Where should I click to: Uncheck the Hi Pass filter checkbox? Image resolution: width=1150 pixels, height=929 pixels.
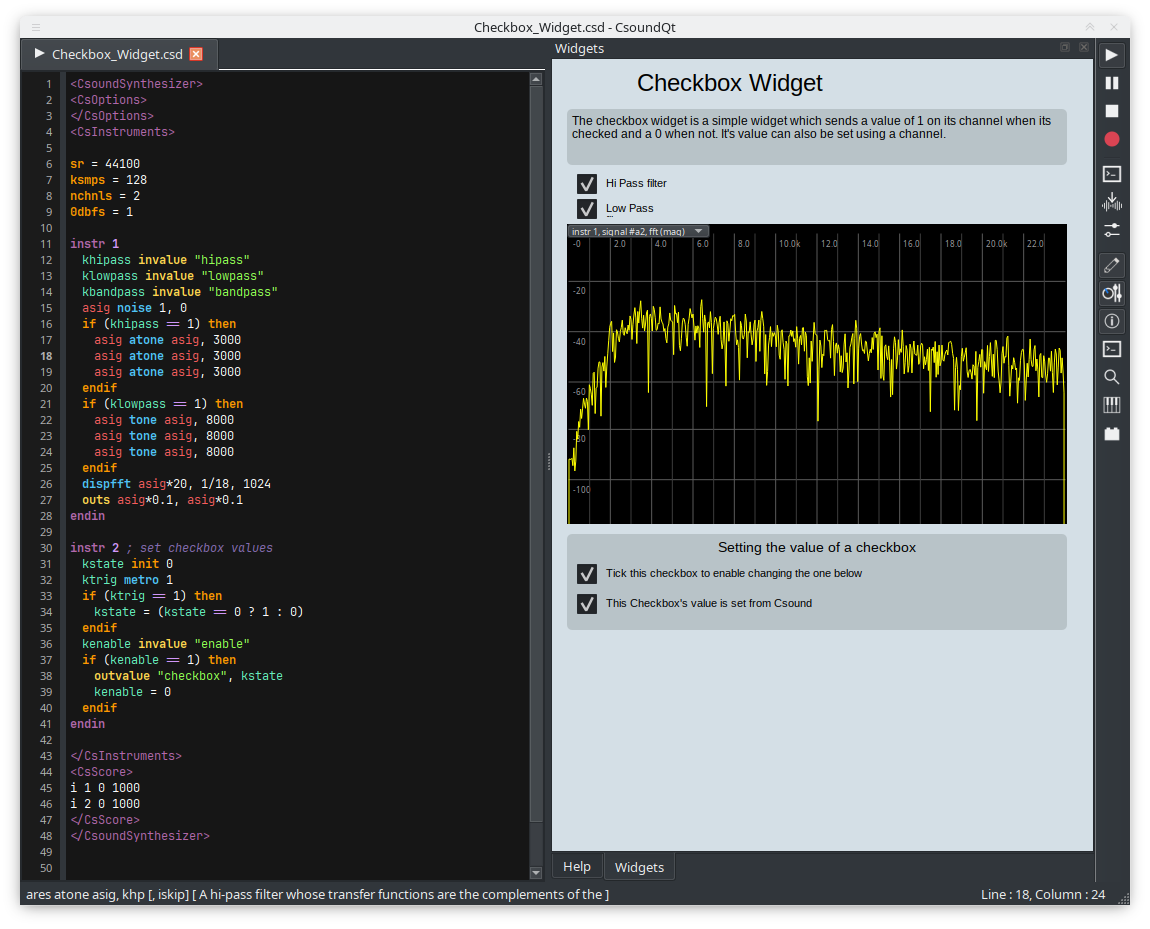click(587, 183)
